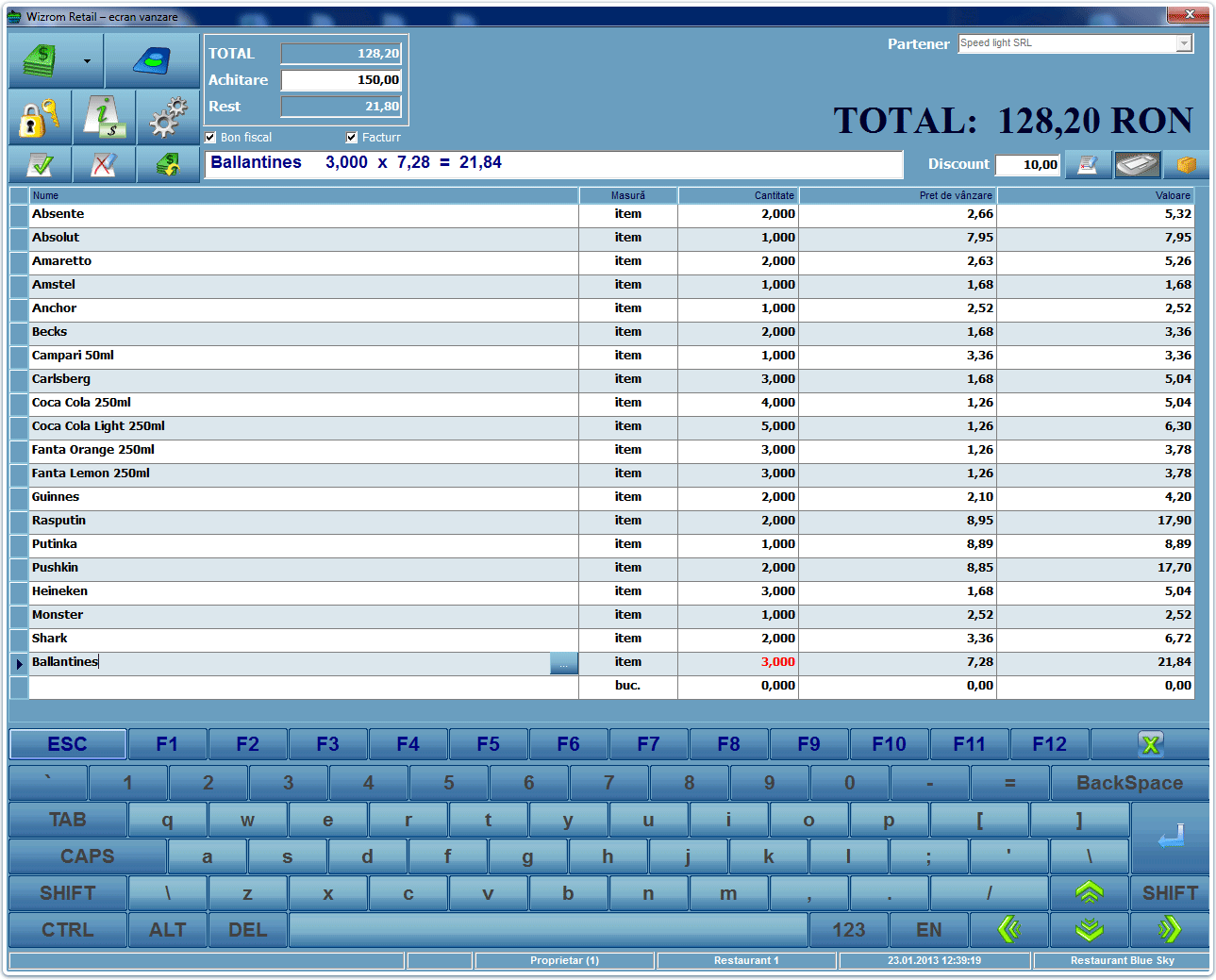Click the left SHIFT key
Image resolution: width=1216 pixels, height=980 pixels.
(x=68, y=893)
